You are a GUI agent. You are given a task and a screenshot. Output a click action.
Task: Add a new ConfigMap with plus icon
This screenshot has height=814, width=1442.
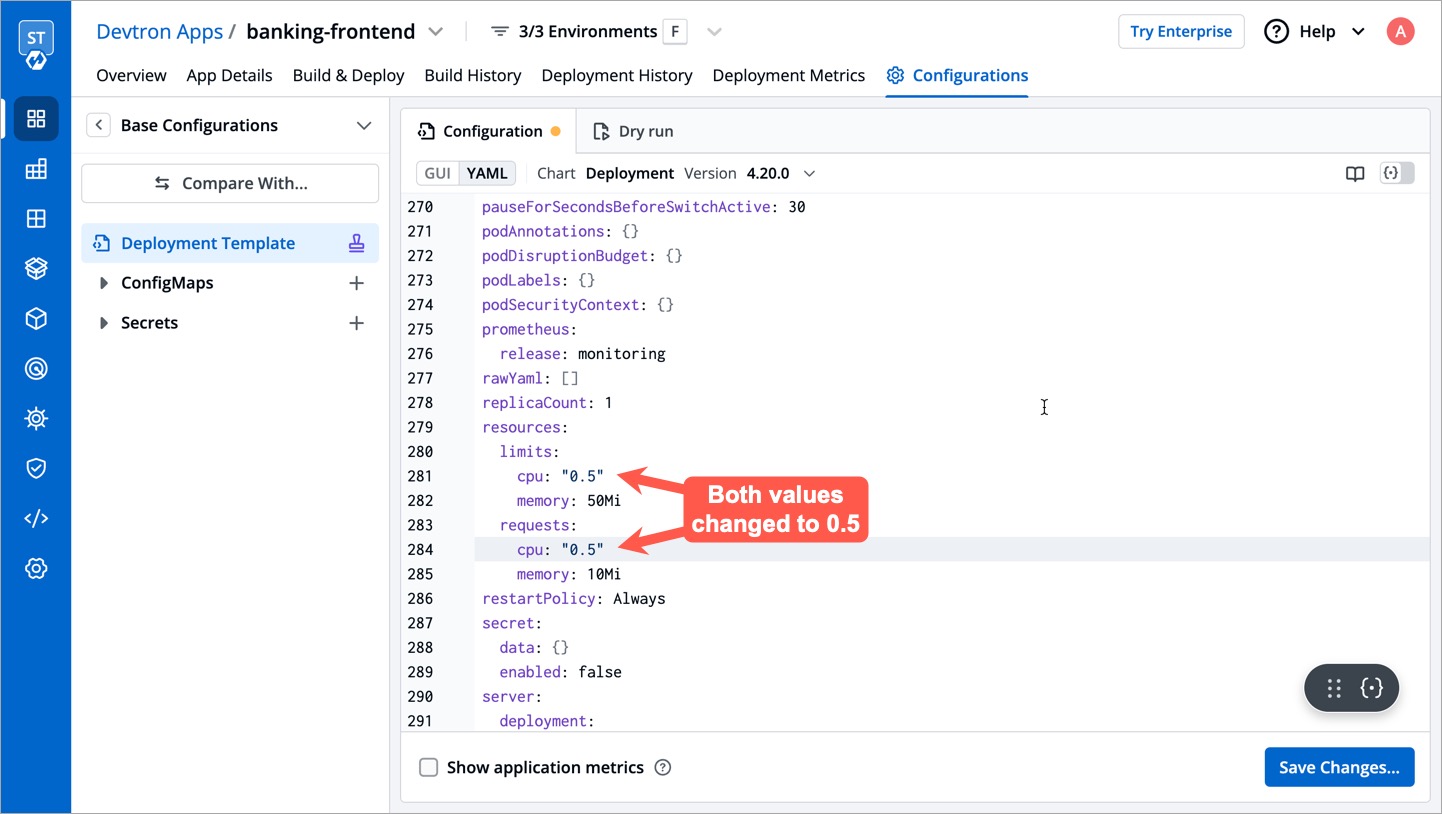point(356,283)
